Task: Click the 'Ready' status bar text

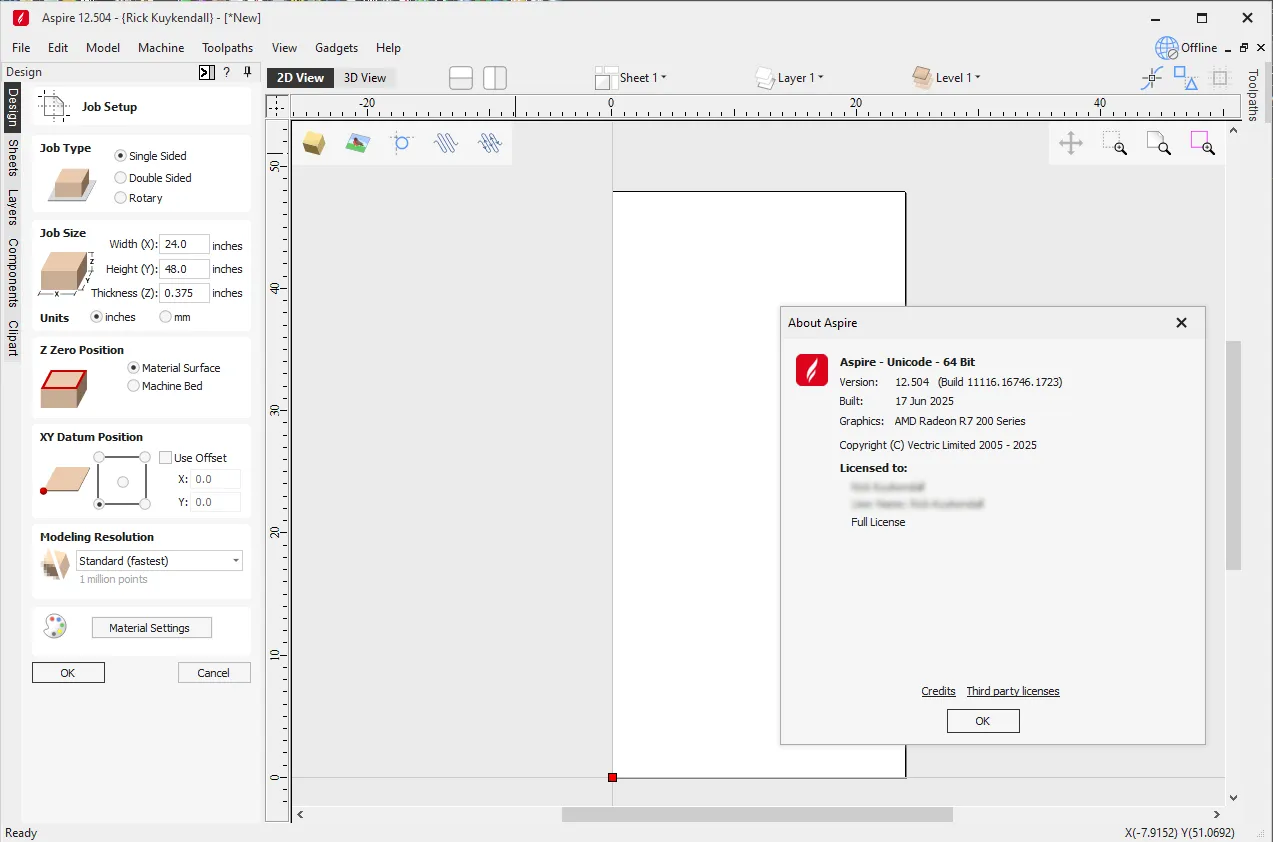Action: tap(21, 833)
